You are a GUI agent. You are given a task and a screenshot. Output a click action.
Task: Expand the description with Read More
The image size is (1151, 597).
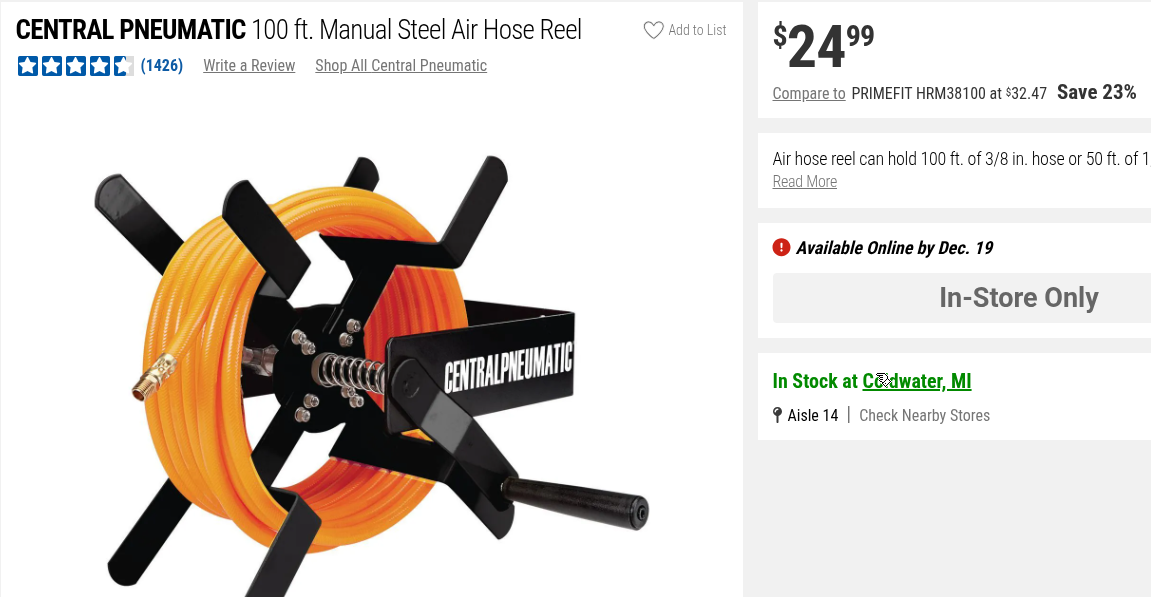[x=805, y=181]
